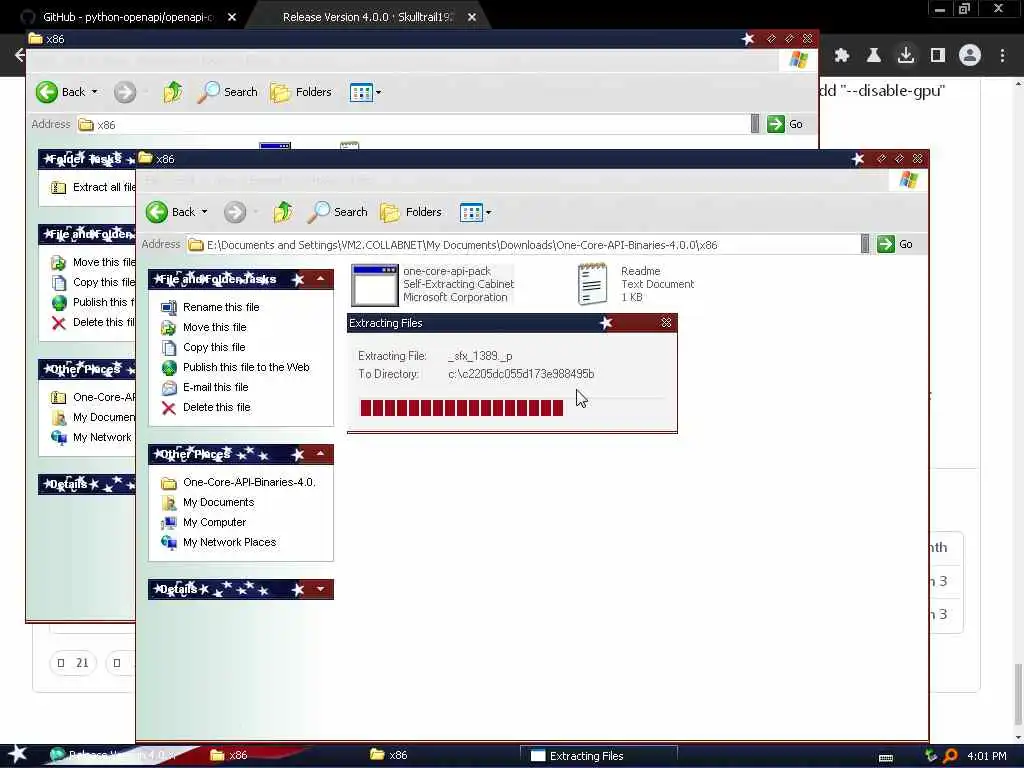Open Views icon in front x86 window

pyautogui.click(x=471, y=212)
